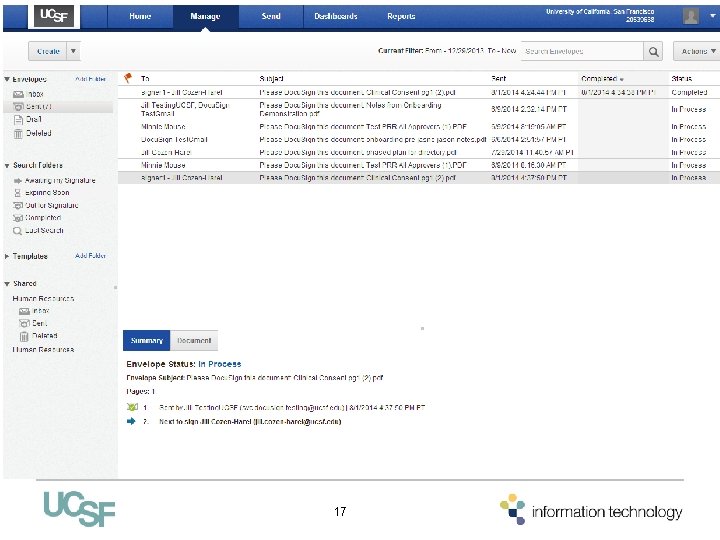Open the Reports tab
This screenshot has height=540, width=720.
[401, 16]
